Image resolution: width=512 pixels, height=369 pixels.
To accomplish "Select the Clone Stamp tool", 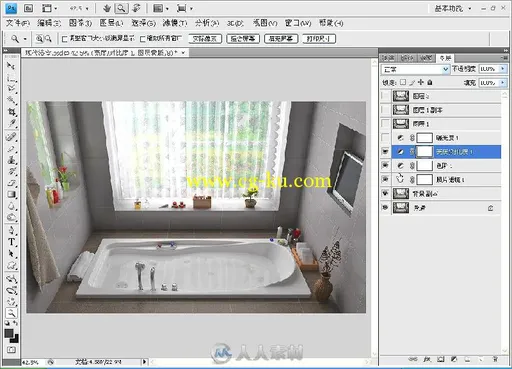I will tap(11, 160).
